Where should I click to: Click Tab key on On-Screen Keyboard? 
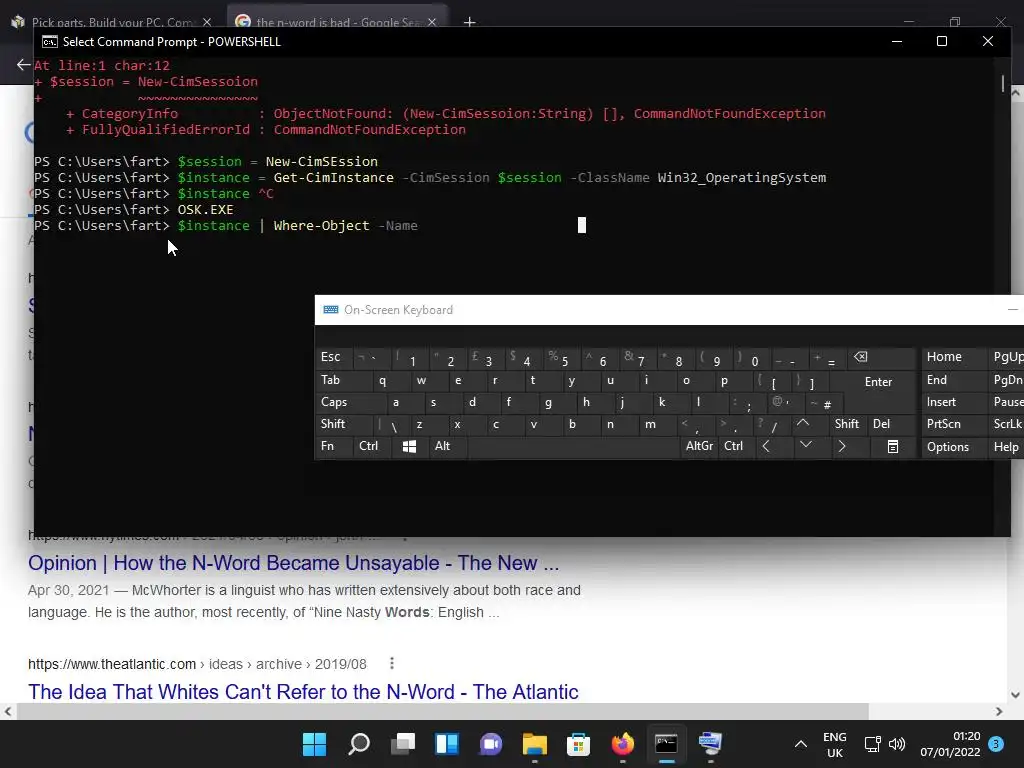point(342,380)
